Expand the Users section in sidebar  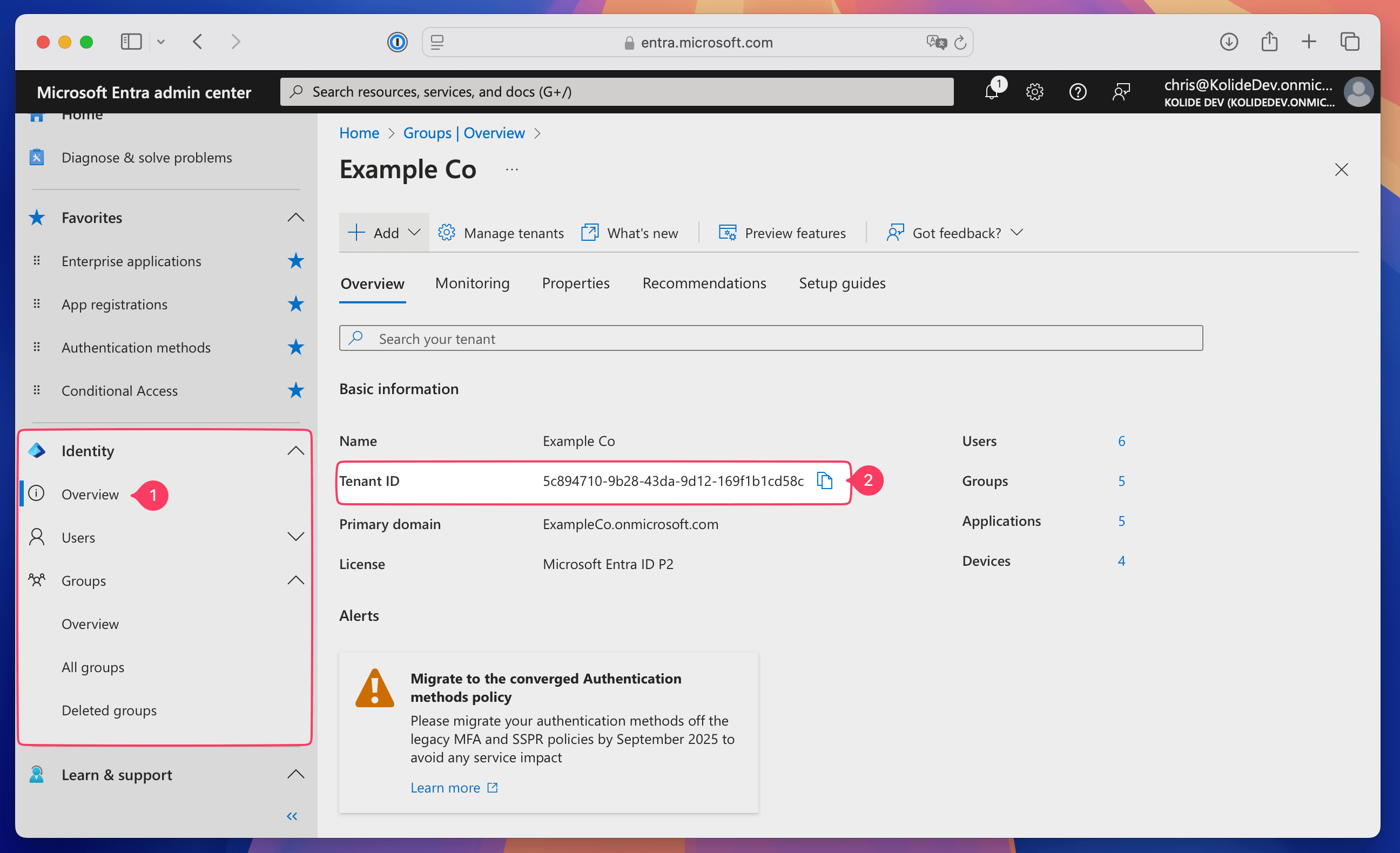point(295,537)
